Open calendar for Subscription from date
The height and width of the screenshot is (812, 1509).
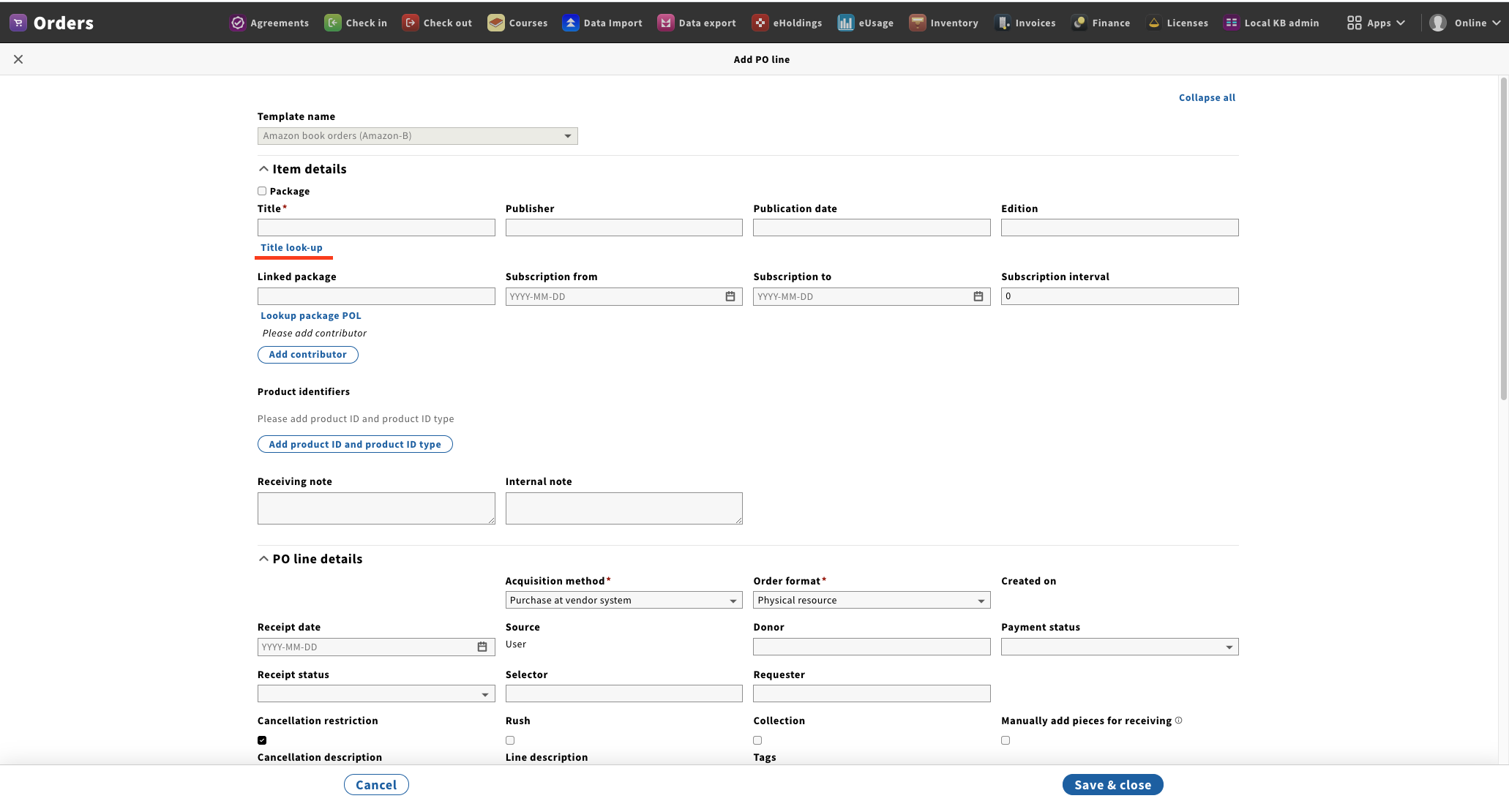(x=730, y=296)
